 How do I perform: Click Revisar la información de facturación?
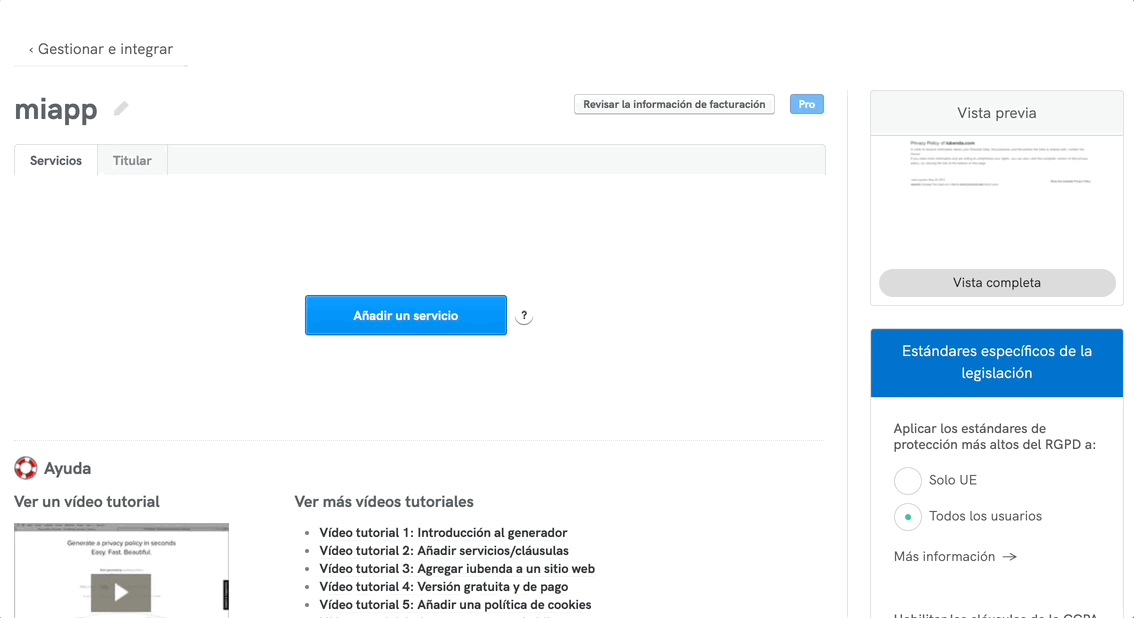(x=674, y=103)
